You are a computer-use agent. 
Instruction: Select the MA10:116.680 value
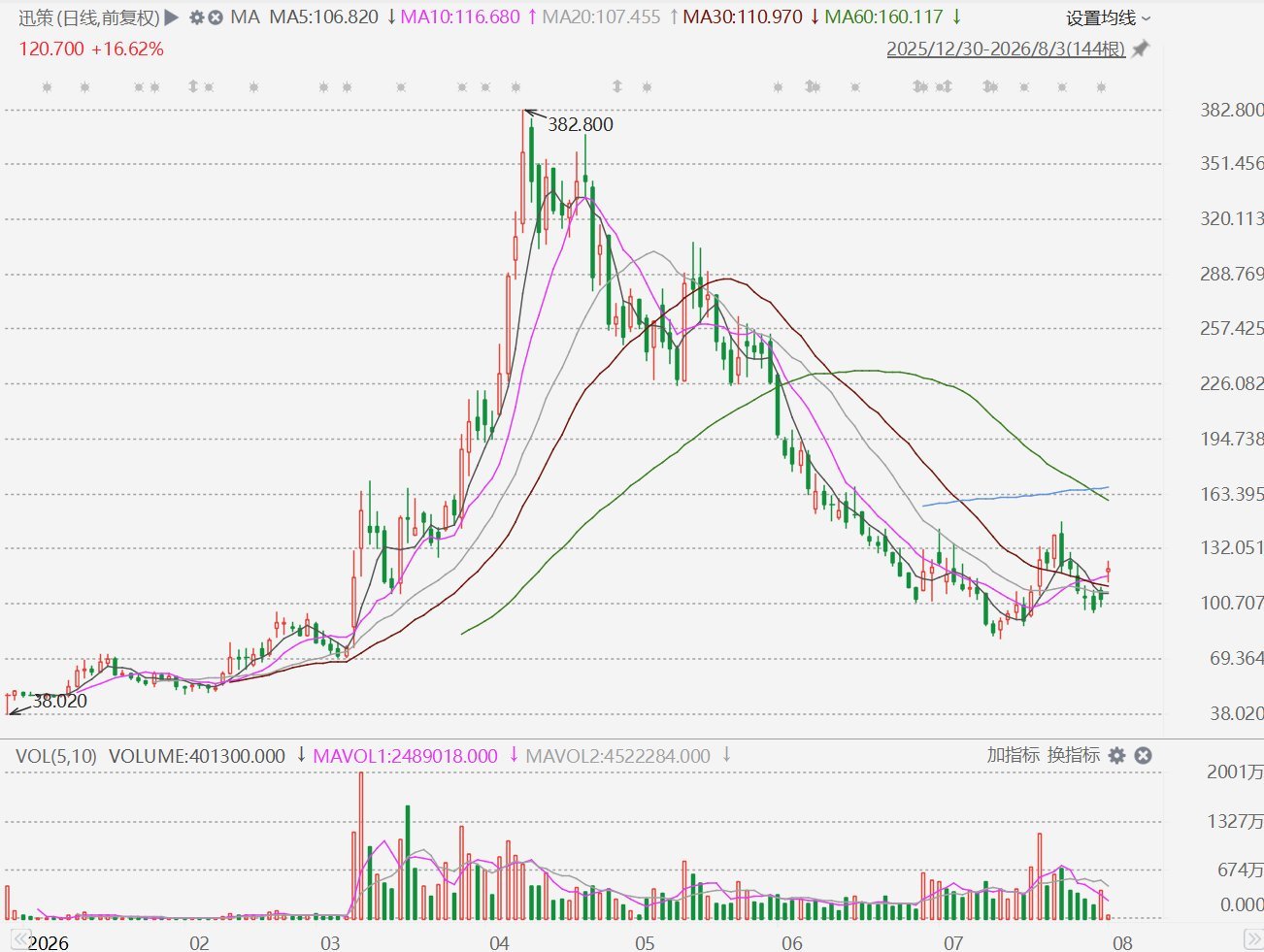(x=460, y=17)
